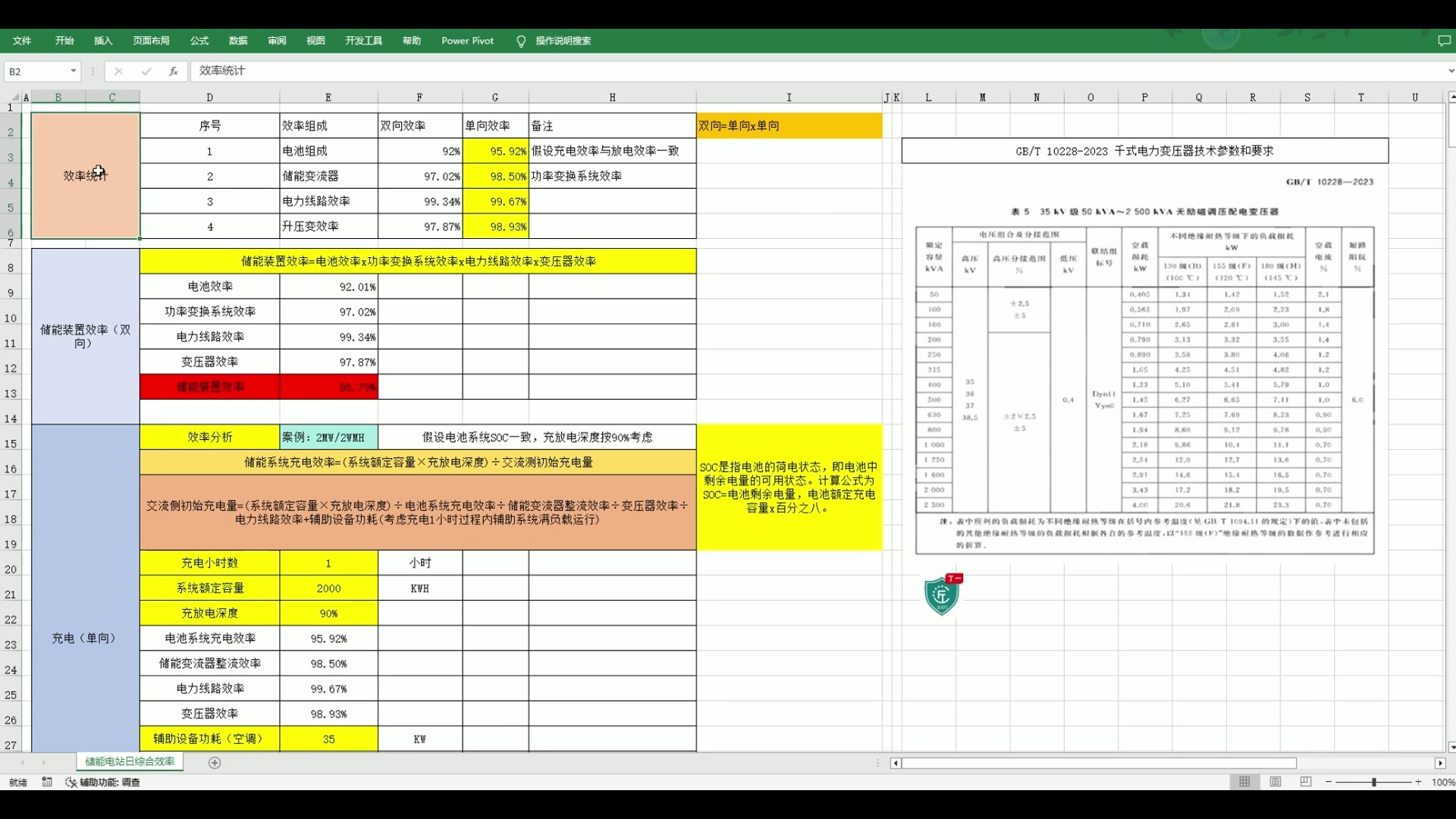The height and width of the screenshot is (819, 1456).
Task: Switch to Page Layout view icon
Action: point(1276,782)
